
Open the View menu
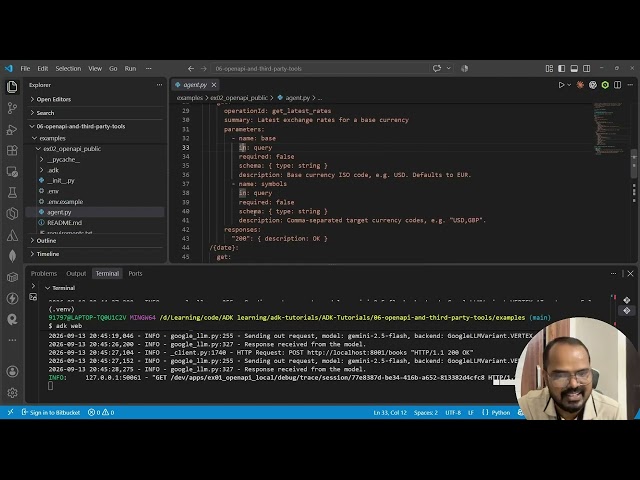[95, 69]
